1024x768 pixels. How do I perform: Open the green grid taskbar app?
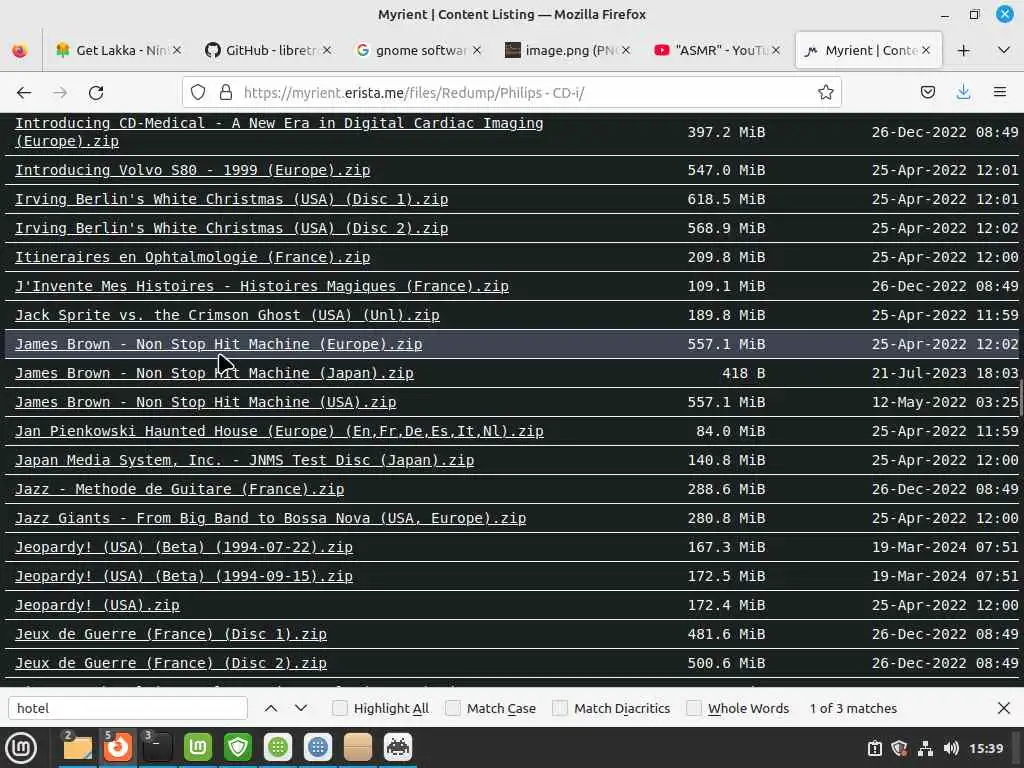278,747
